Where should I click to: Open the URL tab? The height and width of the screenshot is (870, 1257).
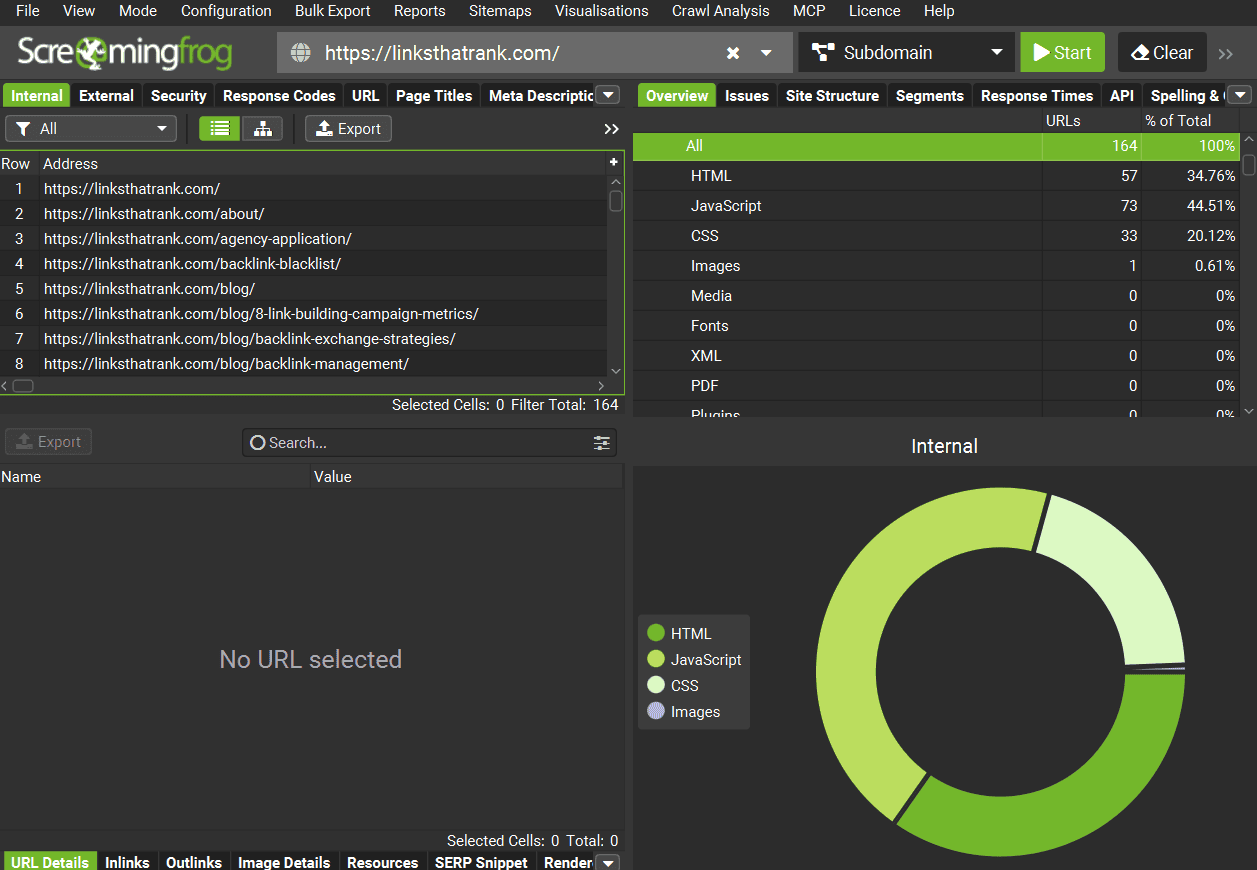(x=366, y=96)
